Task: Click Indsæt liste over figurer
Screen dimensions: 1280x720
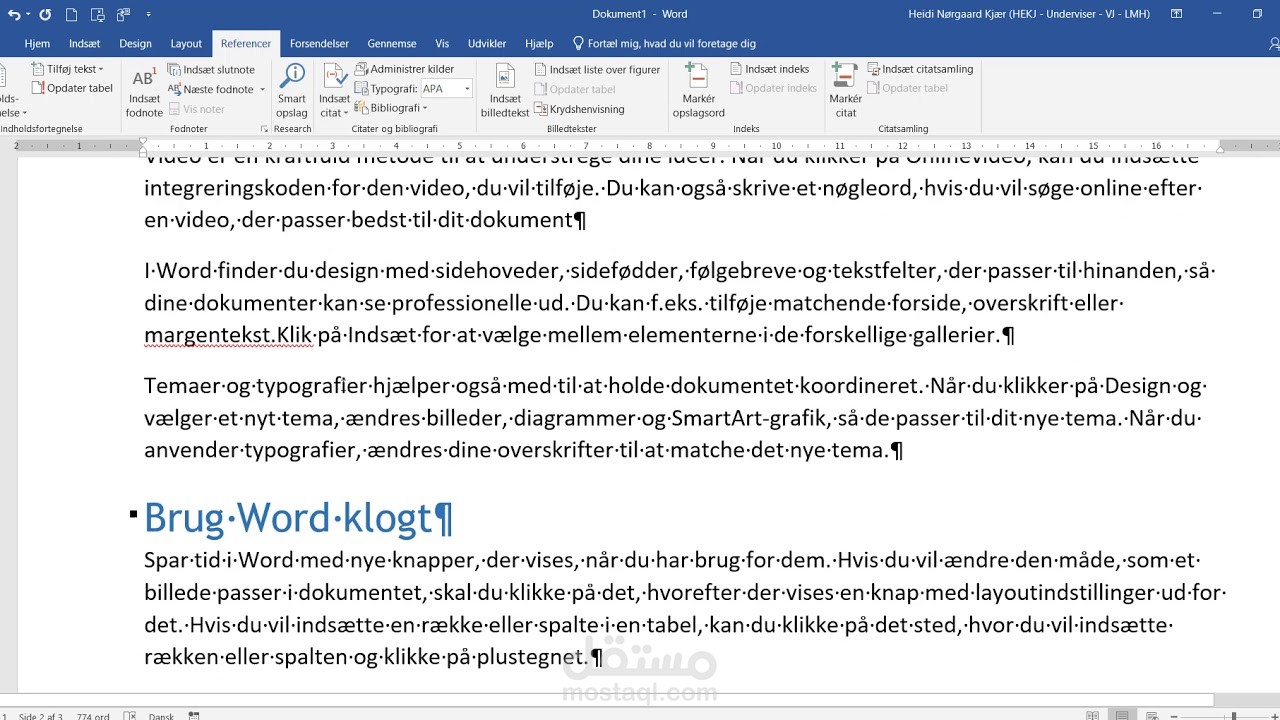Action: click(x=598, y=70)
